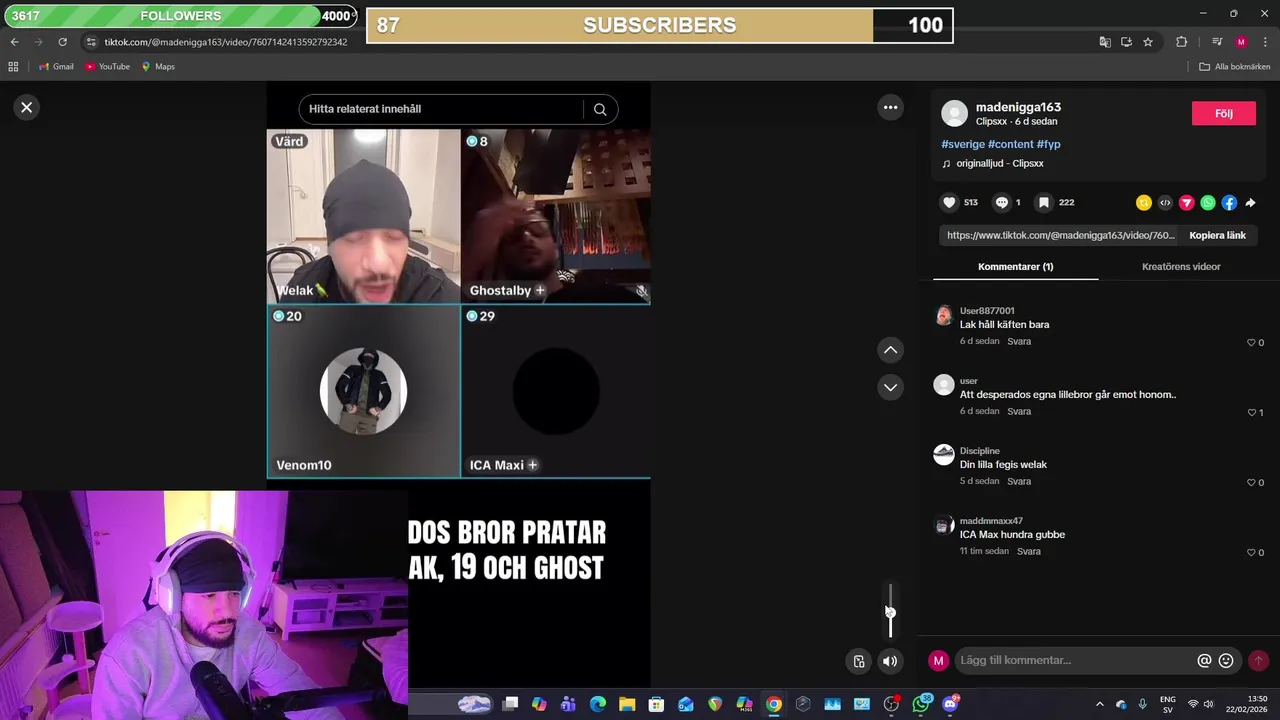This screenshot has height=720, width=1280.
Task: Open Gmail bookmark
Action: point(56,66)
